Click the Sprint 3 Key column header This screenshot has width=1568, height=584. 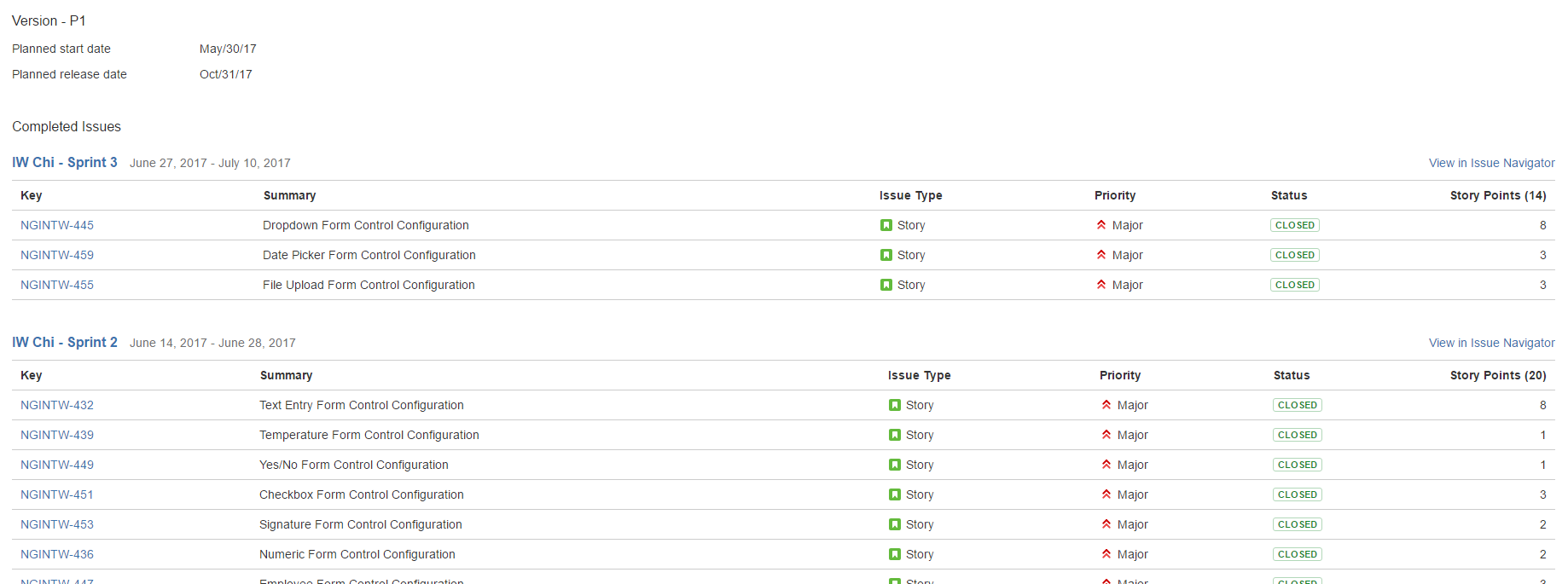32,195
